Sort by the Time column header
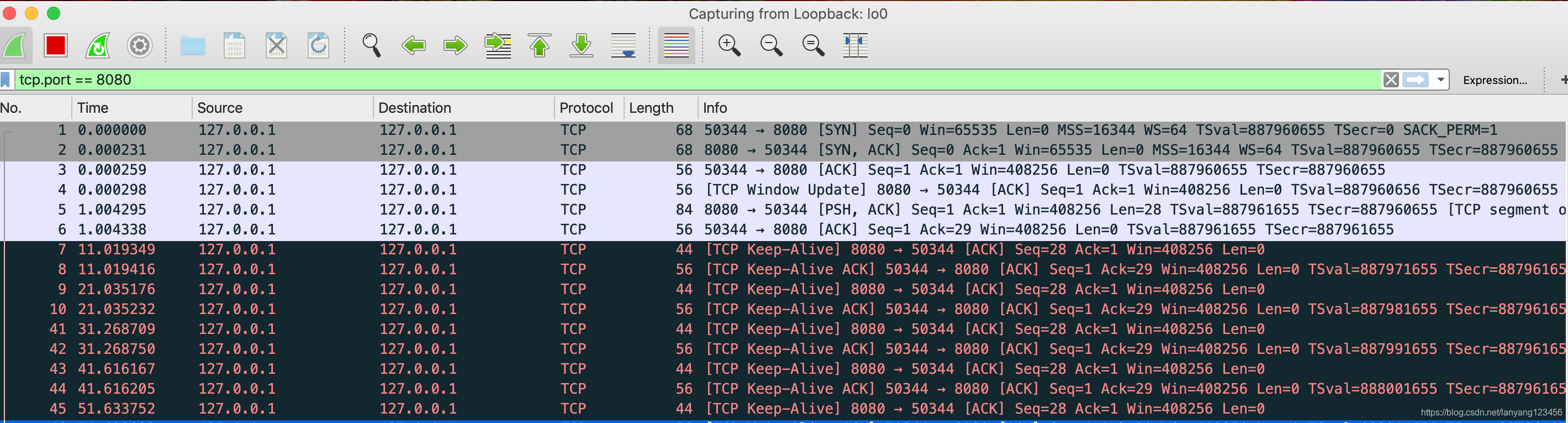The width and height of the screenshot is (1568, 423). coord(132,108)
